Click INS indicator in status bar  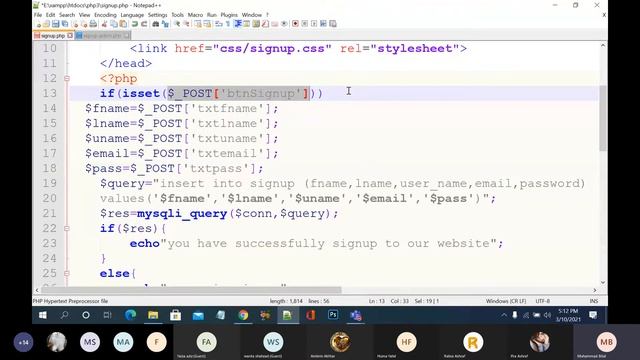click(x=594, y=301)
